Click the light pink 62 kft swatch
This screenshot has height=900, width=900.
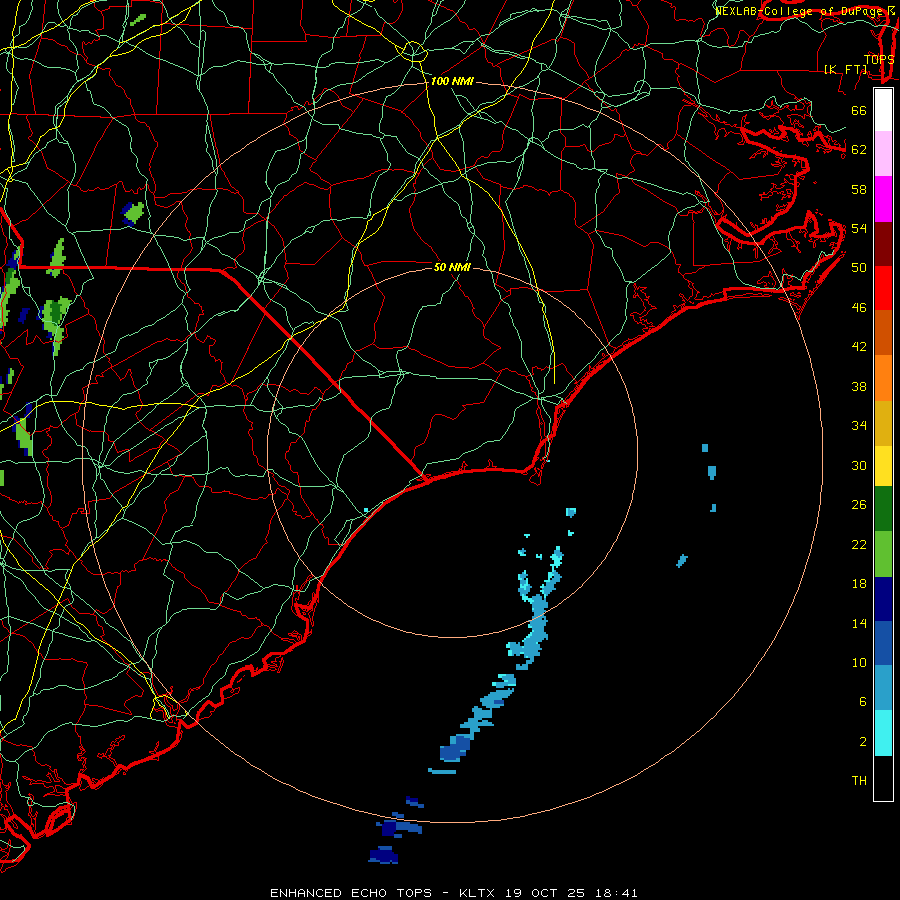[x=883, y=154]
